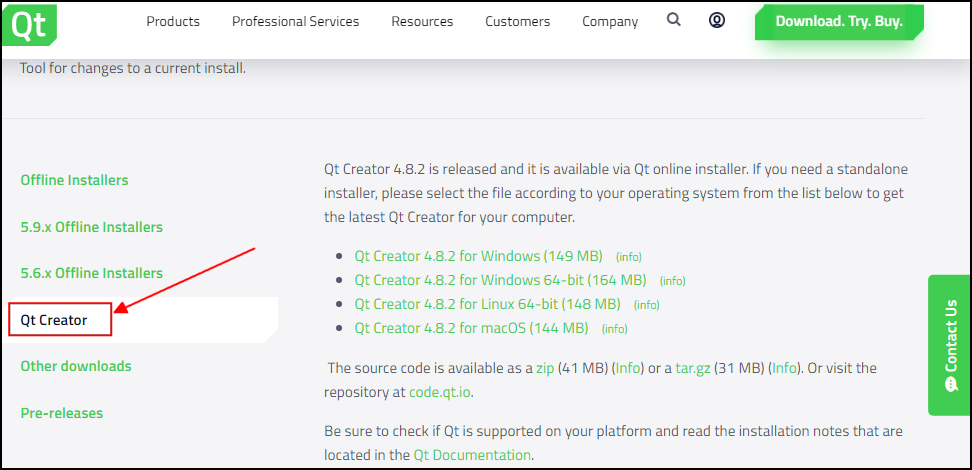Select Offline Installers in sidebar
This screenshot has width=972, height=470.
(x=74, y=181)
